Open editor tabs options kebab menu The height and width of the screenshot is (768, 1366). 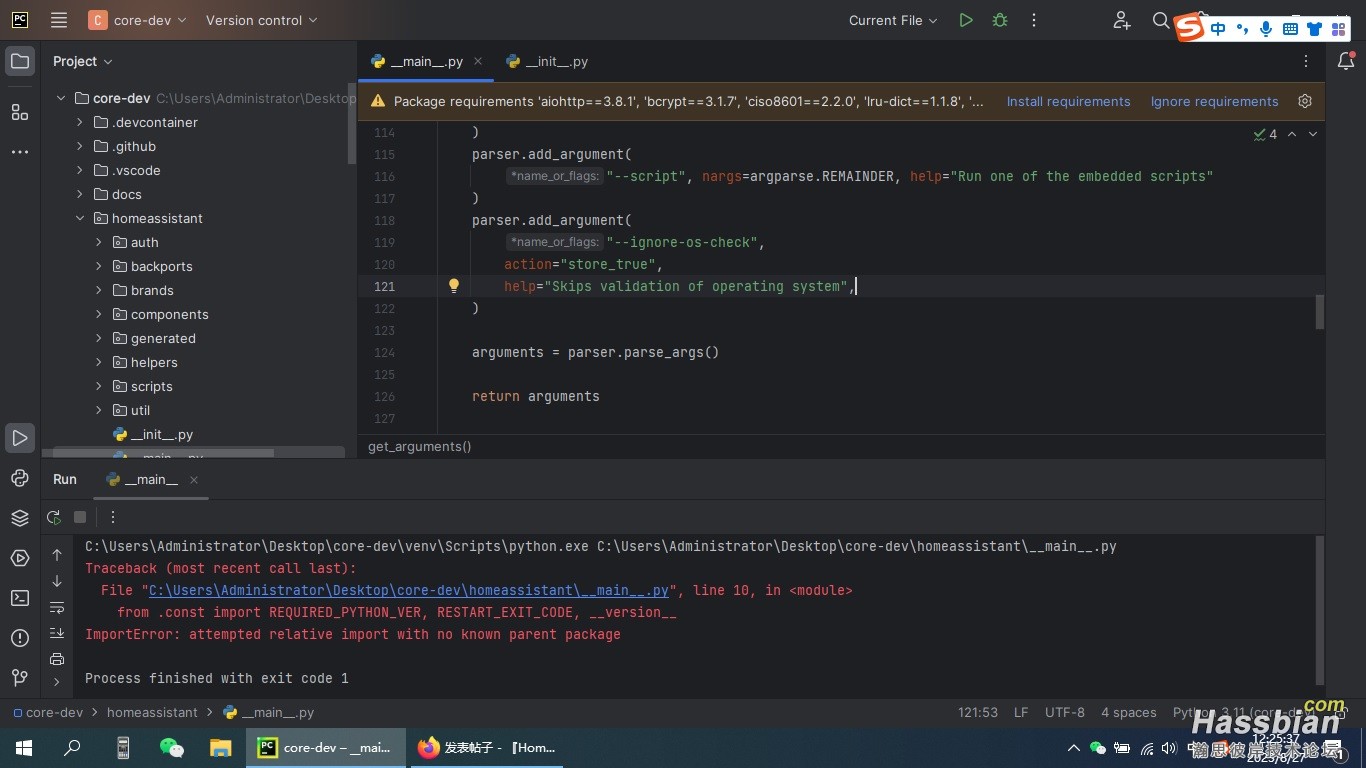pos(1306,61)
